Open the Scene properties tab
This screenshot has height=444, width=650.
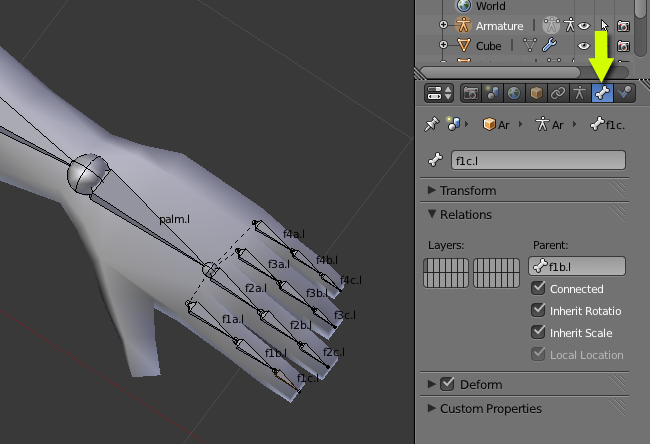tap(492, 93)
